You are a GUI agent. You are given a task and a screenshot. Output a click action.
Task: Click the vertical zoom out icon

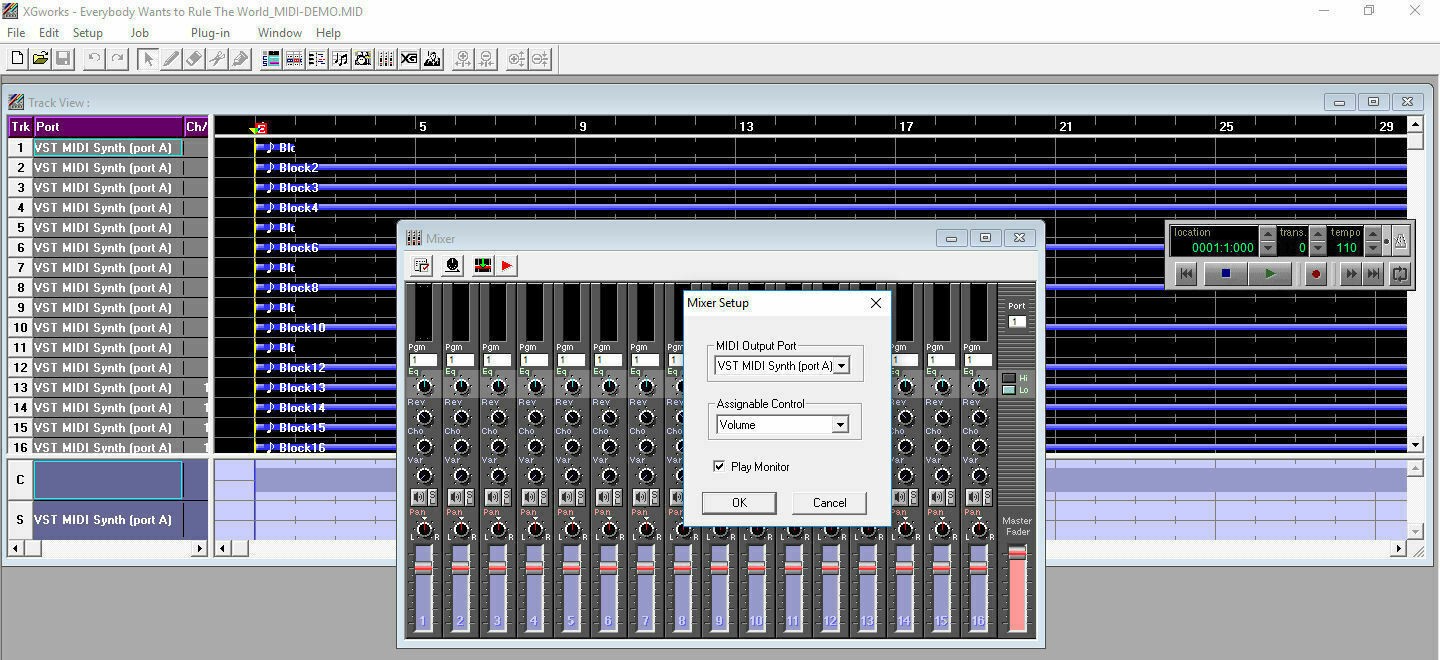tap(540, 59)
